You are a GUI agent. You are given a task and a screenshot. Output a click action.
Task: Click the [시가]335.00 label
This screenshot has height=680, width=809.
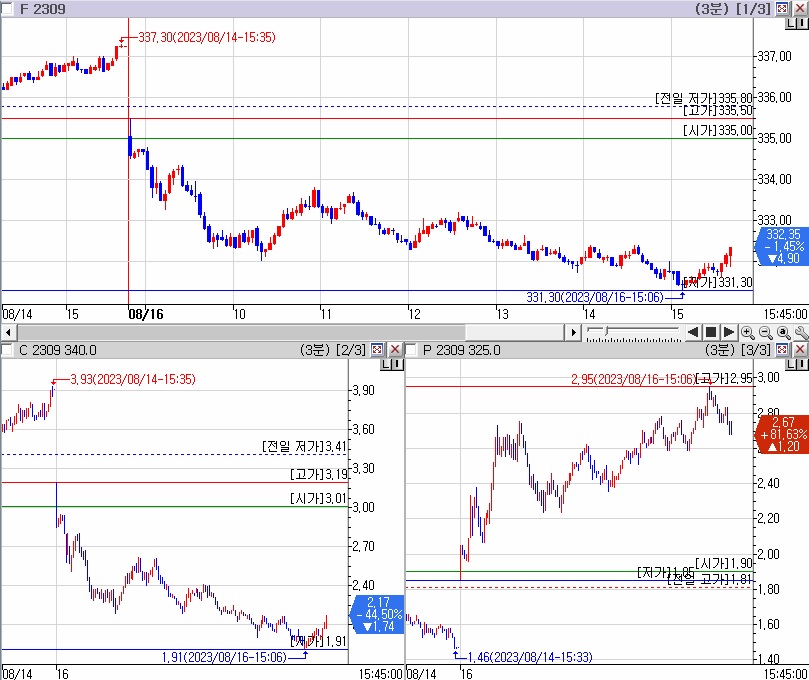click(718, 131)
